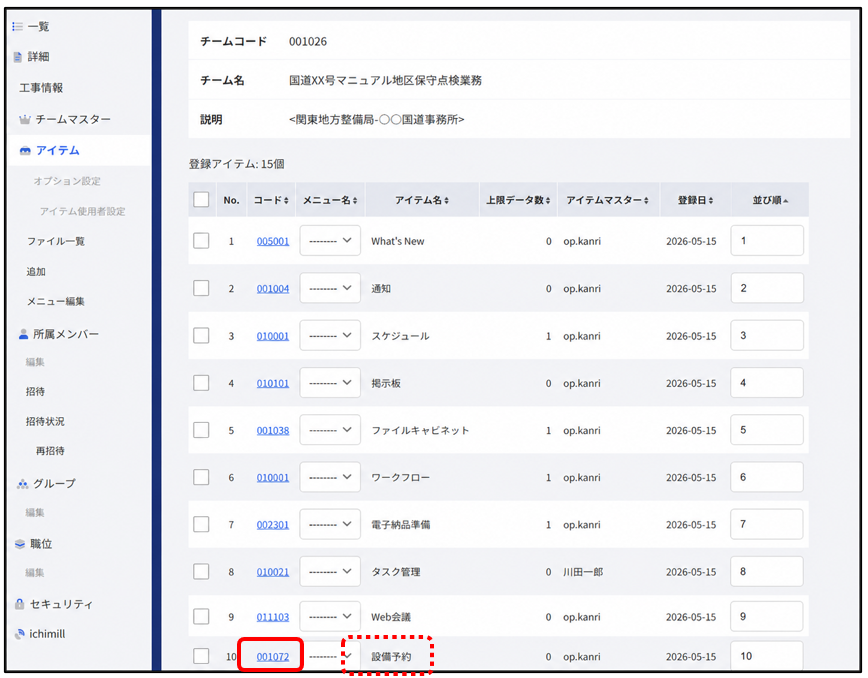Click the group icon beside グループ

click(23, 484)
